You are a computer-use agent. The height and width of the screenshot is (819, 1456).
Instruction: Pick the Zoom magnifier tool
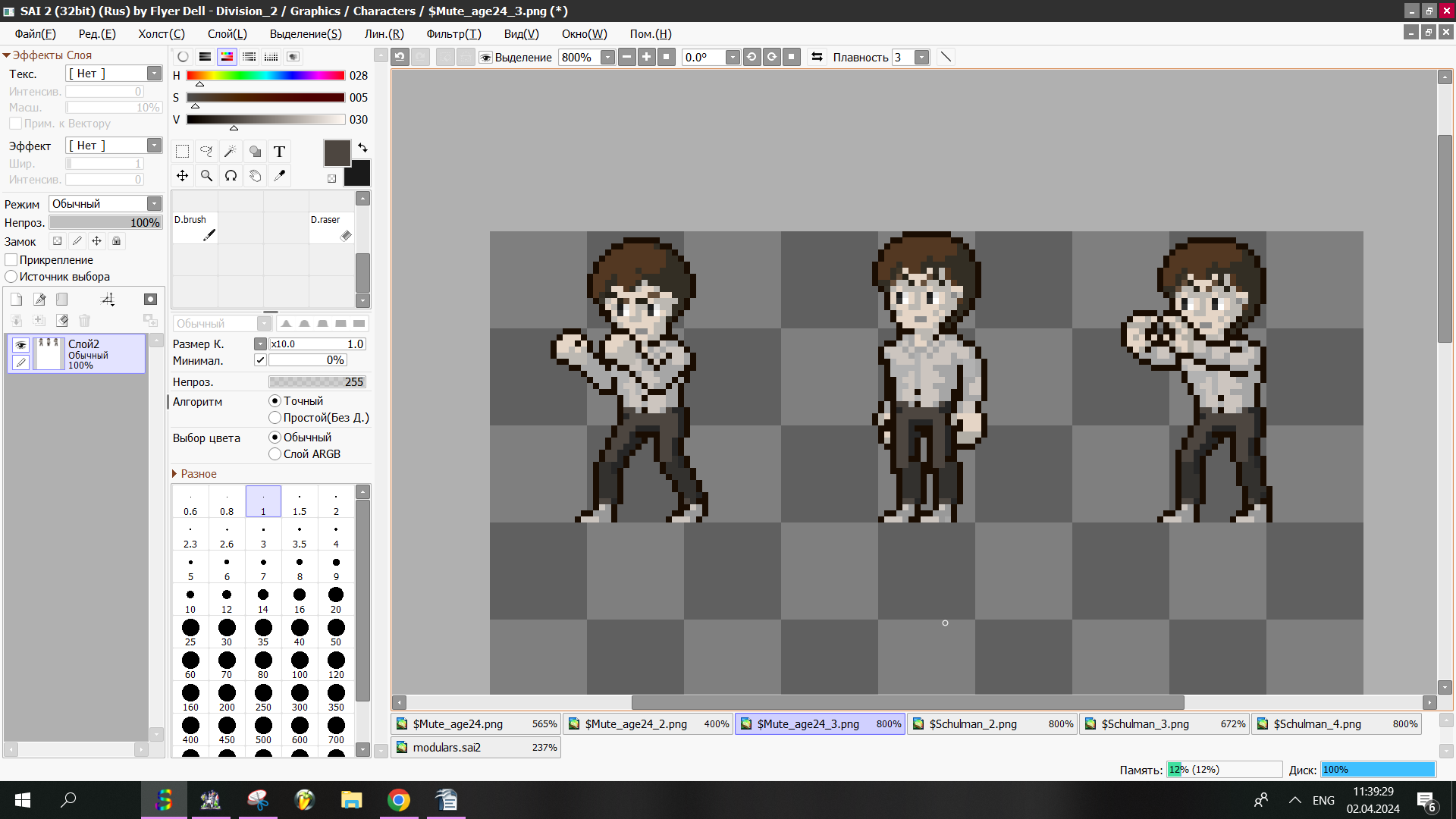click(x=206, y=176)
